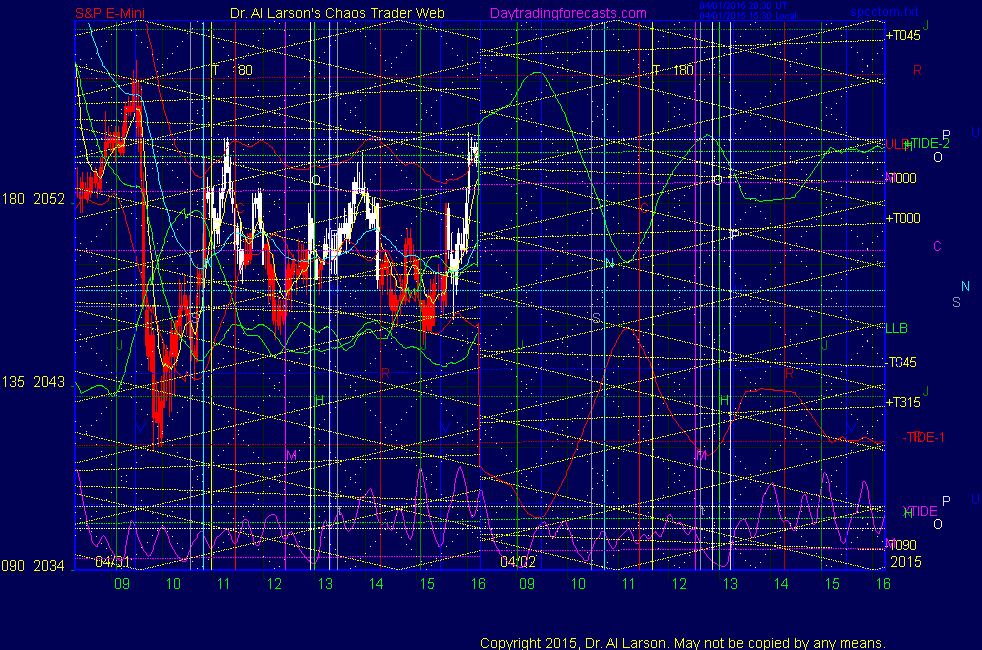Click the "14" hour label under the 04/01 session
The height and width of the screenshot is (650, 982).
(x=376, y=584)
